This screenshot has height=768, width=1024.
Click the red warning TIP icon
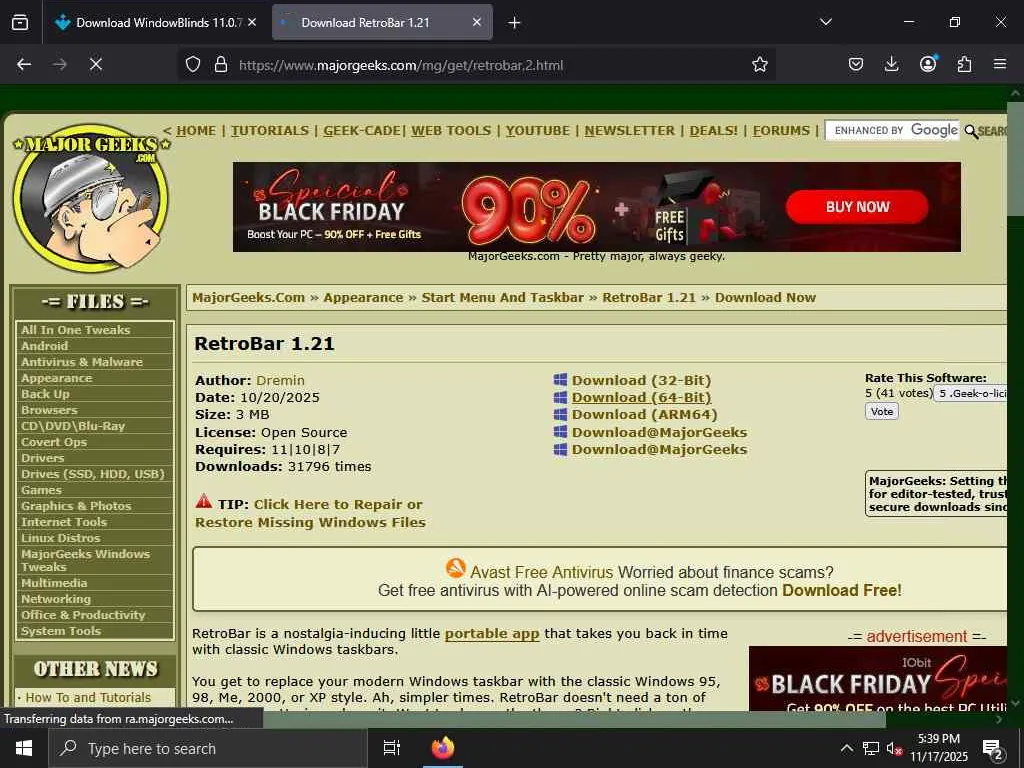click(204, 502)
